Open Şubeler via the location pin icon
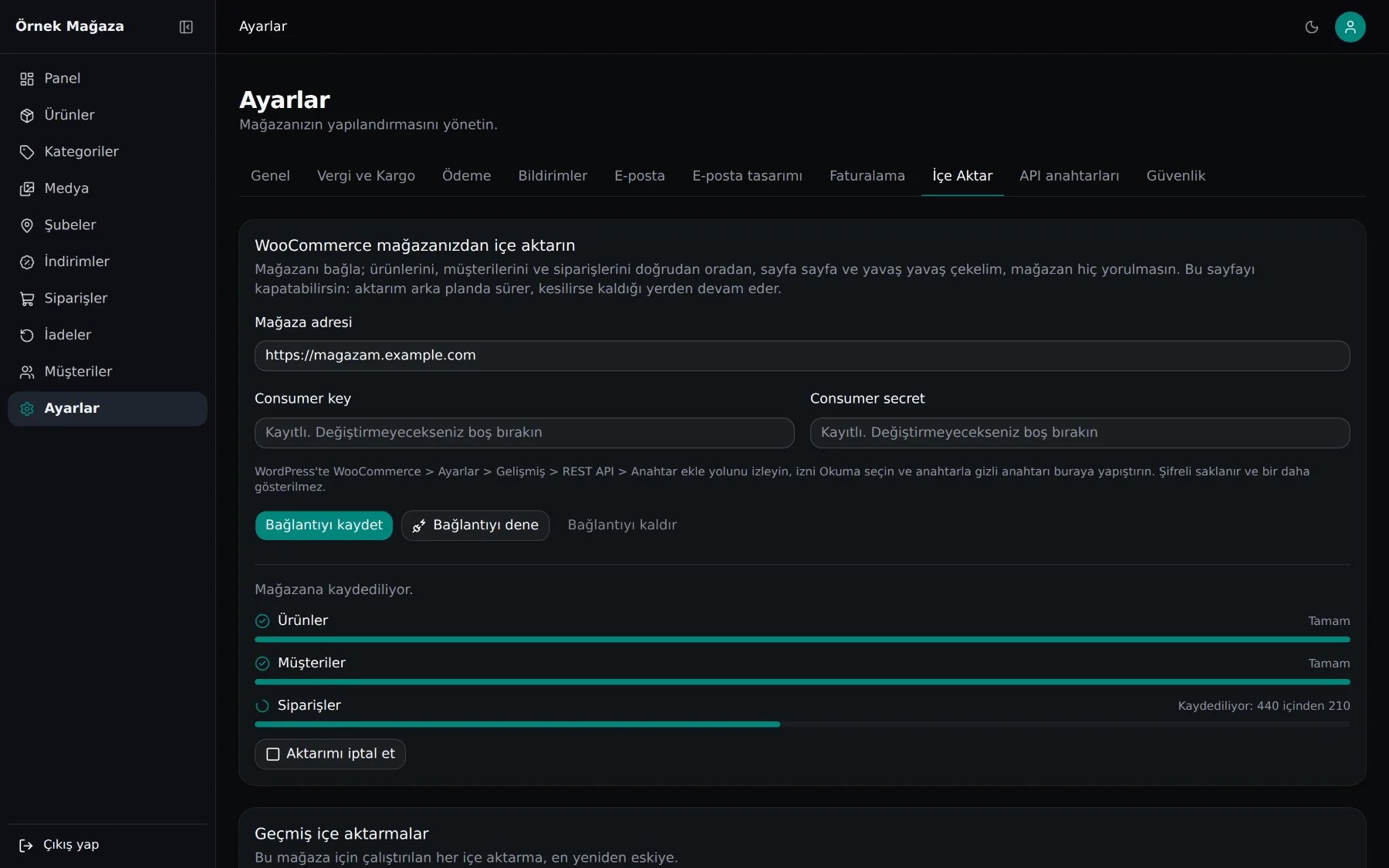Image resolution: width=1389 pixels, height=868 pixels. 27,225
